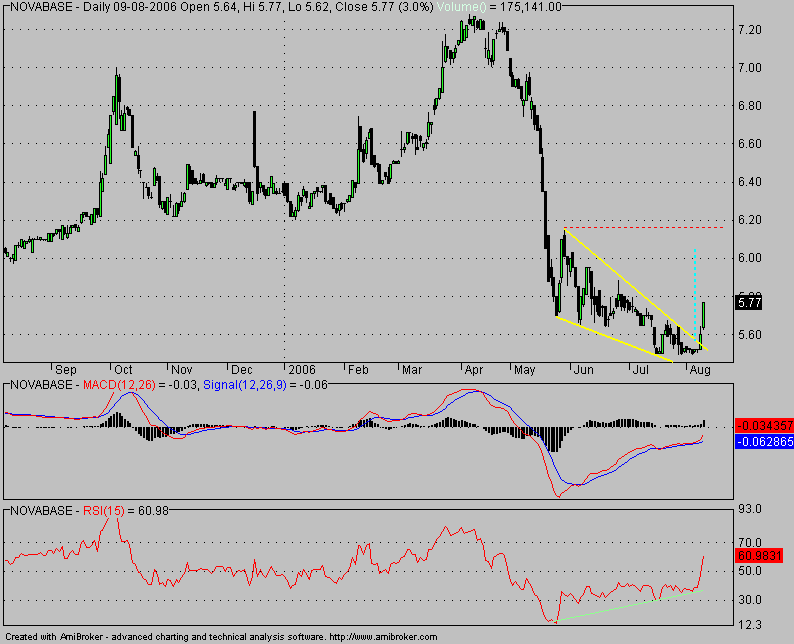
Task: Click the 7.20 price axis label
Action: click(750, 30)
